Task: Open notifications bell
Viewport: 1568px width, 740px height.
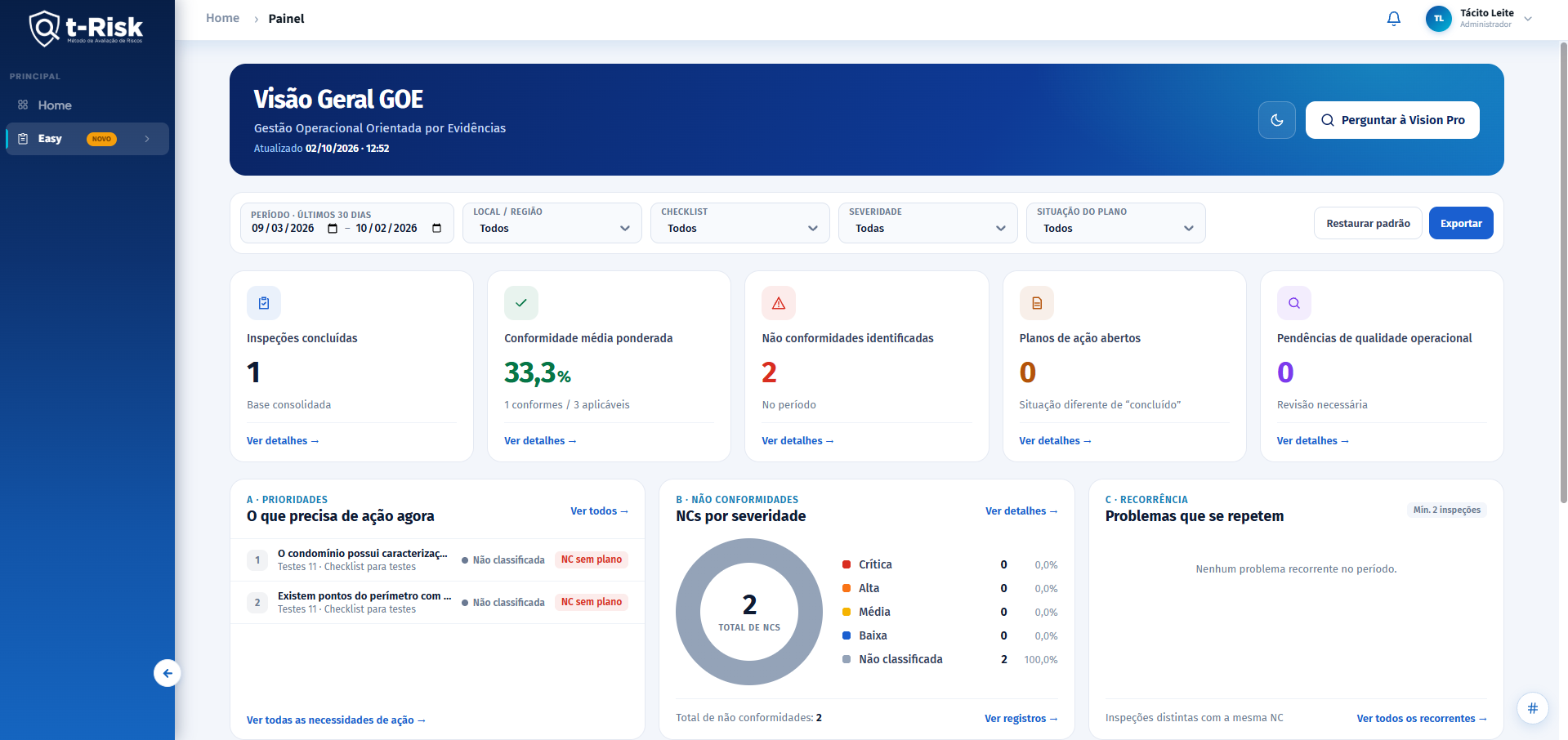Action: (1394, 19)
